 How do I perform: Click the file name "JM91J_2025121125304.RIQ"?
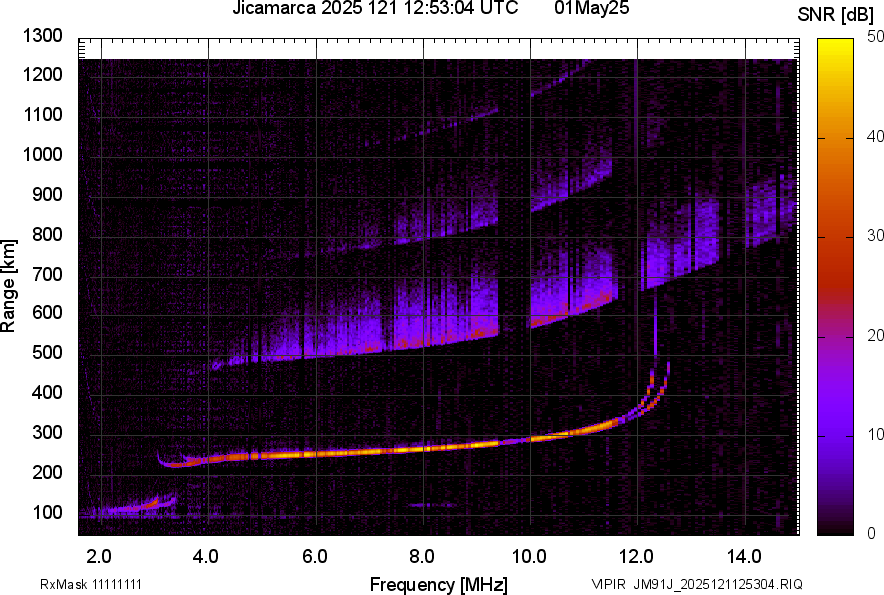(x=718, y=584)
